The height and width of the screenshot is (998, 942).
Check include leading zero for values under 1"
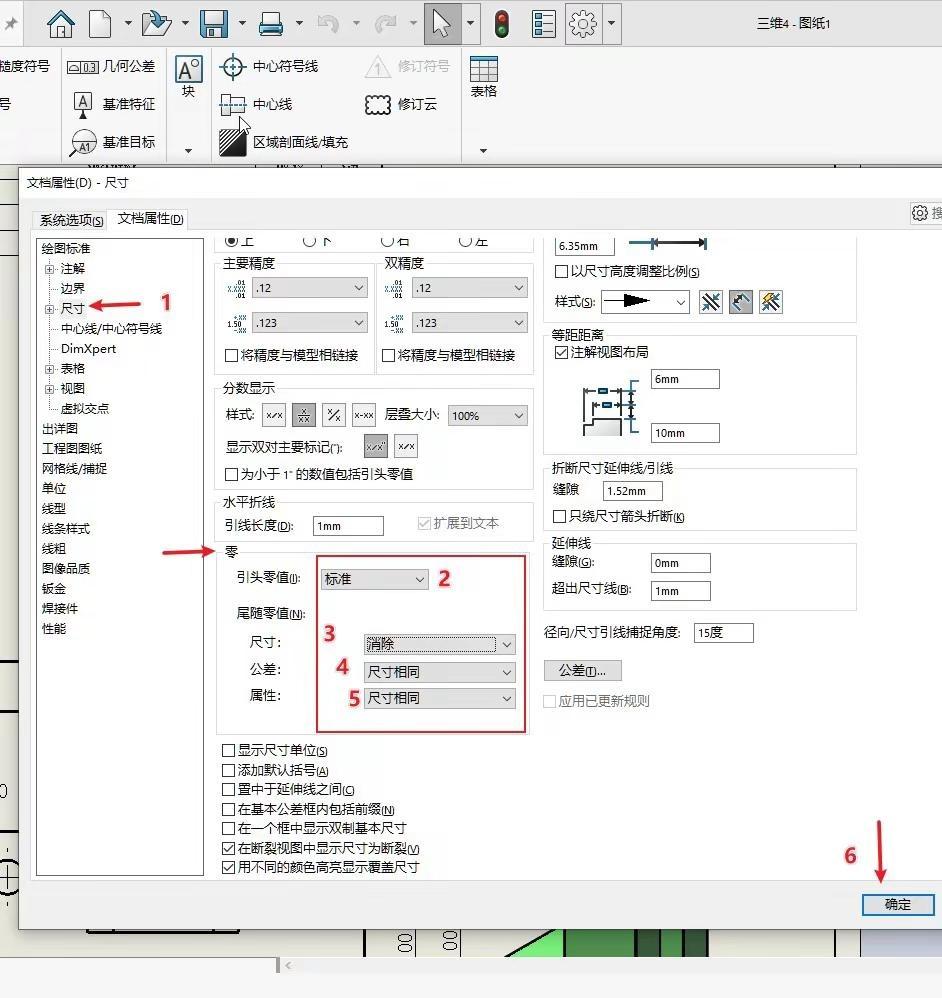[232, 474]
